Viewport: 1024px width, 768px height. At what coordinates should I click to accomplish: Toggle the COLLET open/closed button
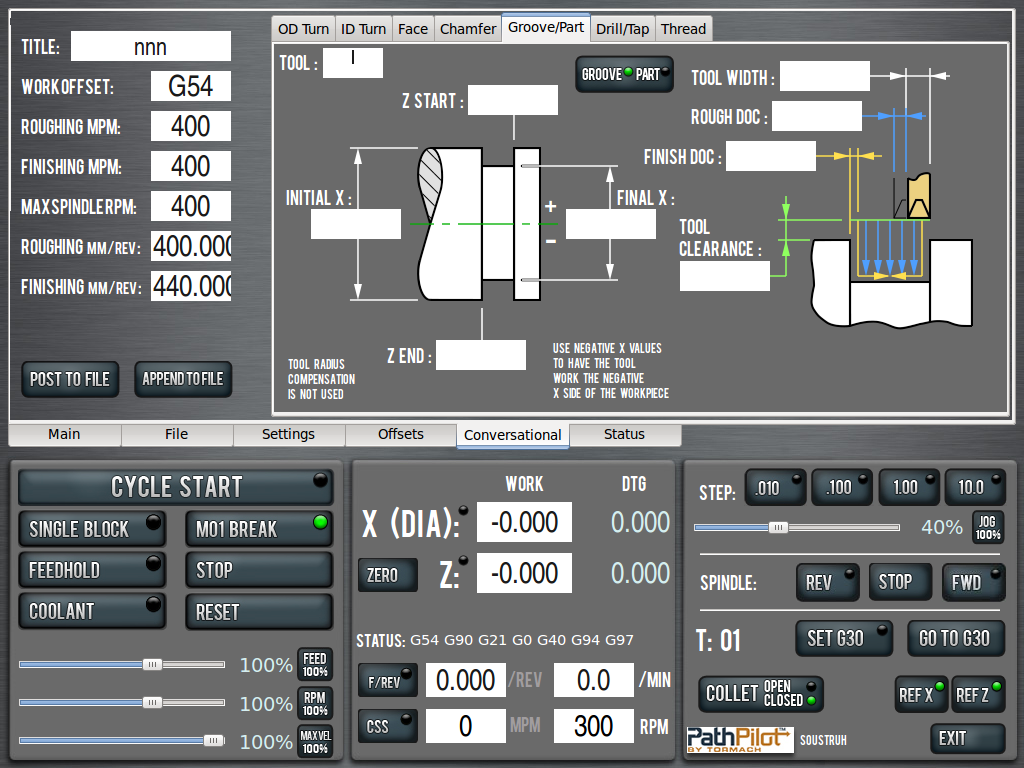pyautogui.click(x=760, y=693)
